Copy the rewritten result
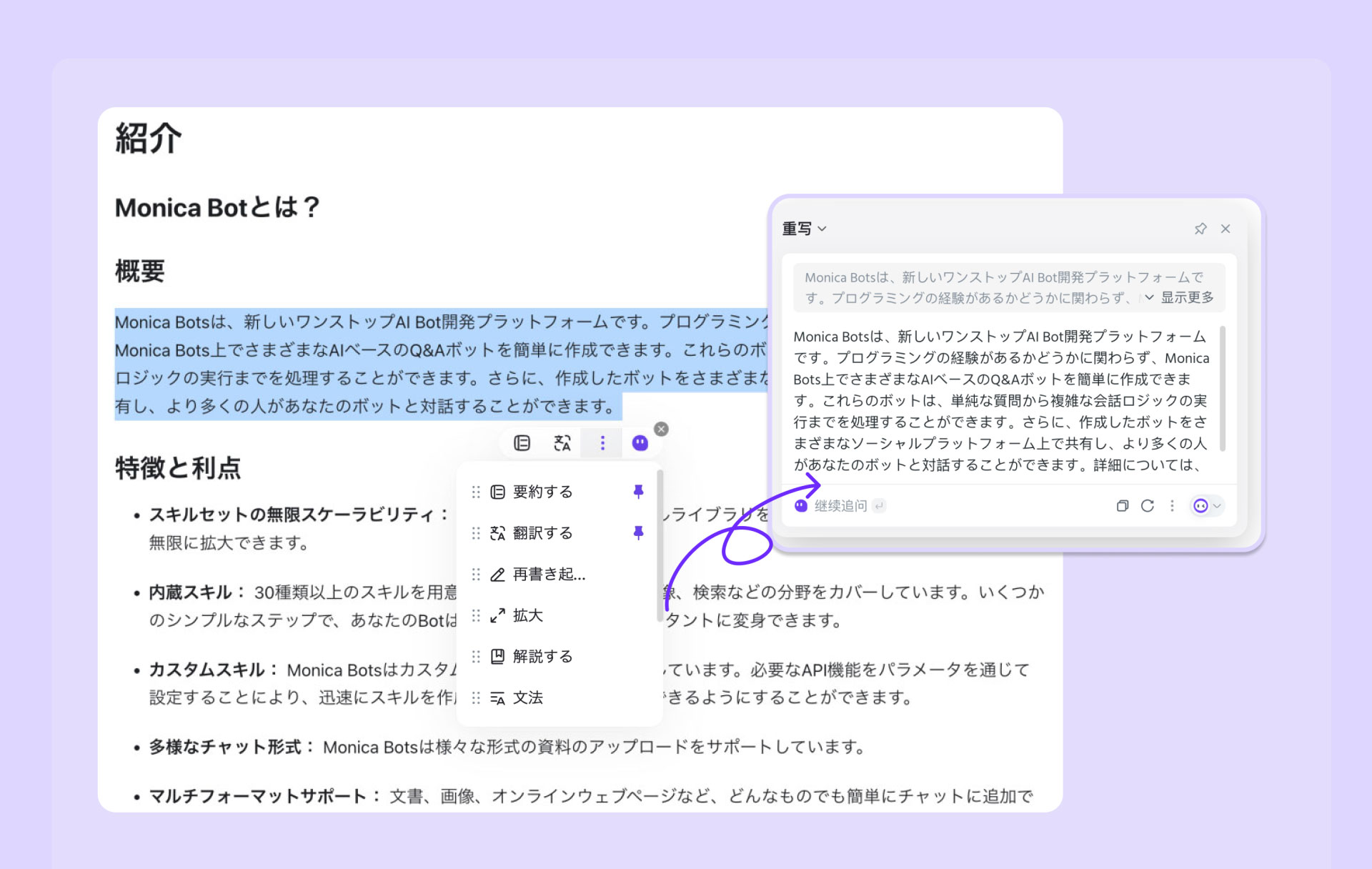The width and height of the screenshot is (1372, 869). point(1123,506)
